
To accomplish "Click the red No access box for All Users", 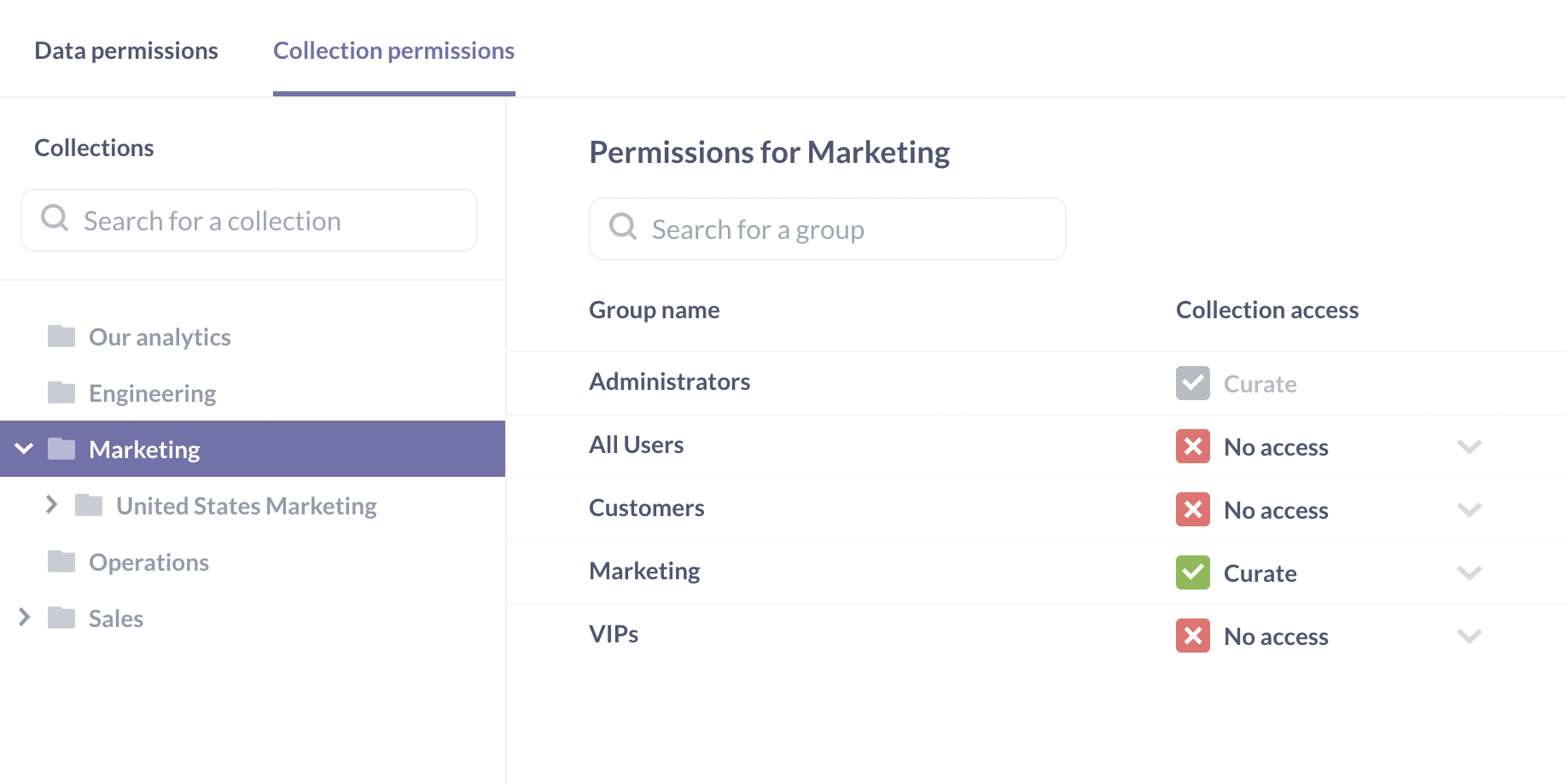I will [x=1192, y=446].
